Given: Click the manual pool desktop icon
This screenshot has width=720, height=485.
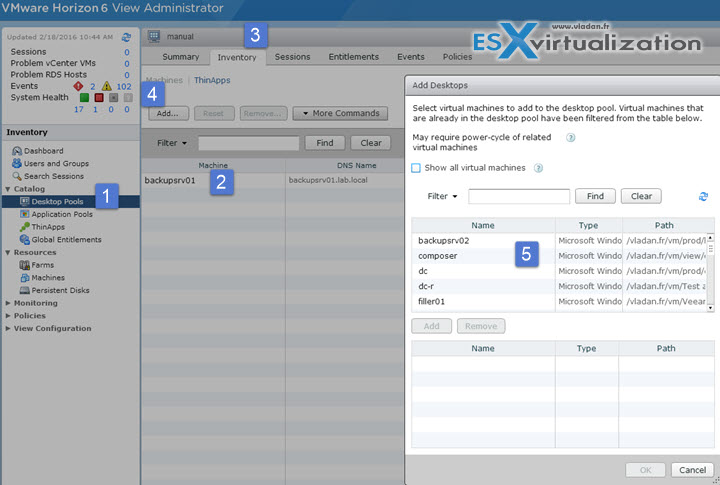Looking at the screenshot, I should [x=154, y=36].
